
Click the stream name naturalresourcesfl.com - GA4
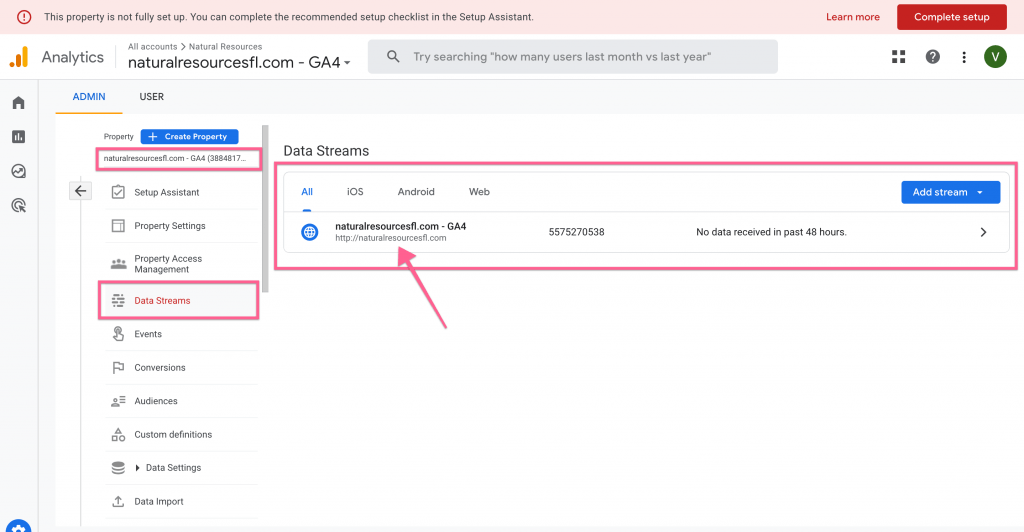400,227
